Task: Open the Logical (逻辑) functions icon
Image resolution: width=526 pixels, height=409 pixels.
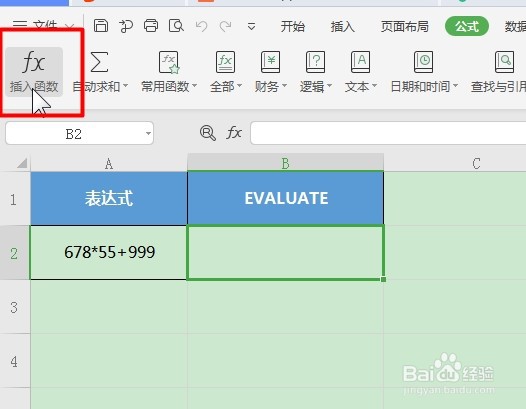Action: (x=315, y=62)
